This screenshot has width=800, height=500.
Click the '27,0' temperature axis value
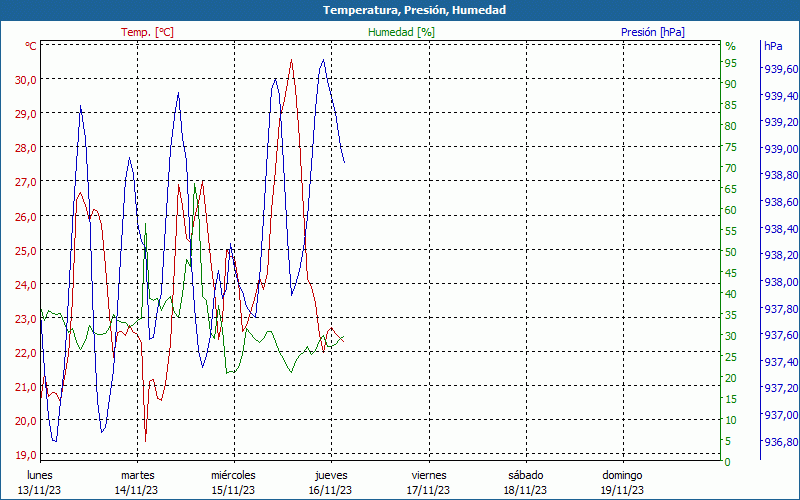pyautogui.click(x=26, y=182)
